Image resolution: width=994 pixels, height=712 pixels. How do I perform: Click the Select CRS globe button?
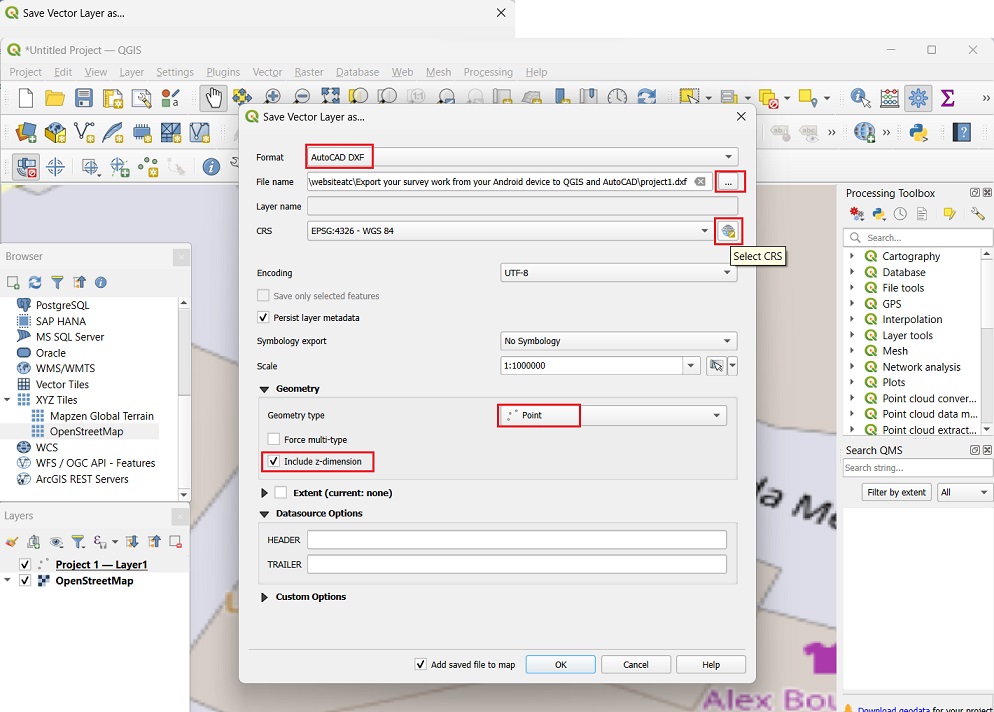point(728,231)
